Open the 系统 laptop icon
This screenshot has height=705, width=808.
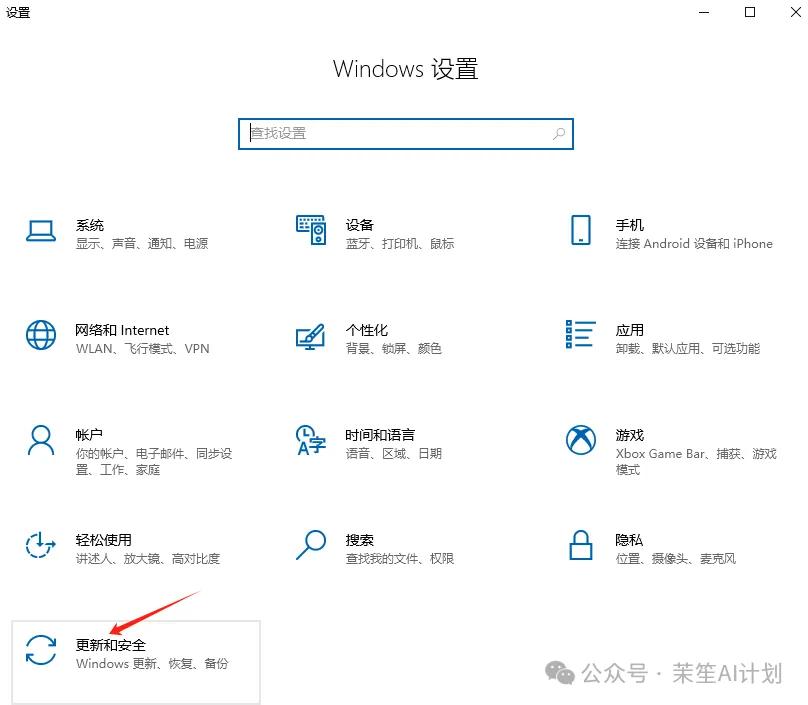[x=41, y=231]
